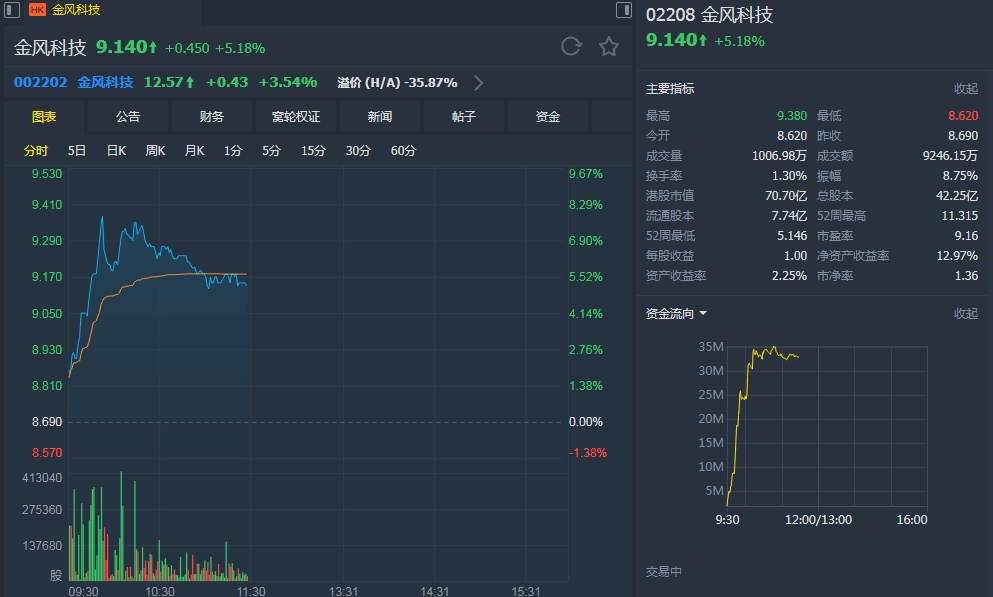Click the 9.530 price axis label

point(47,173)
